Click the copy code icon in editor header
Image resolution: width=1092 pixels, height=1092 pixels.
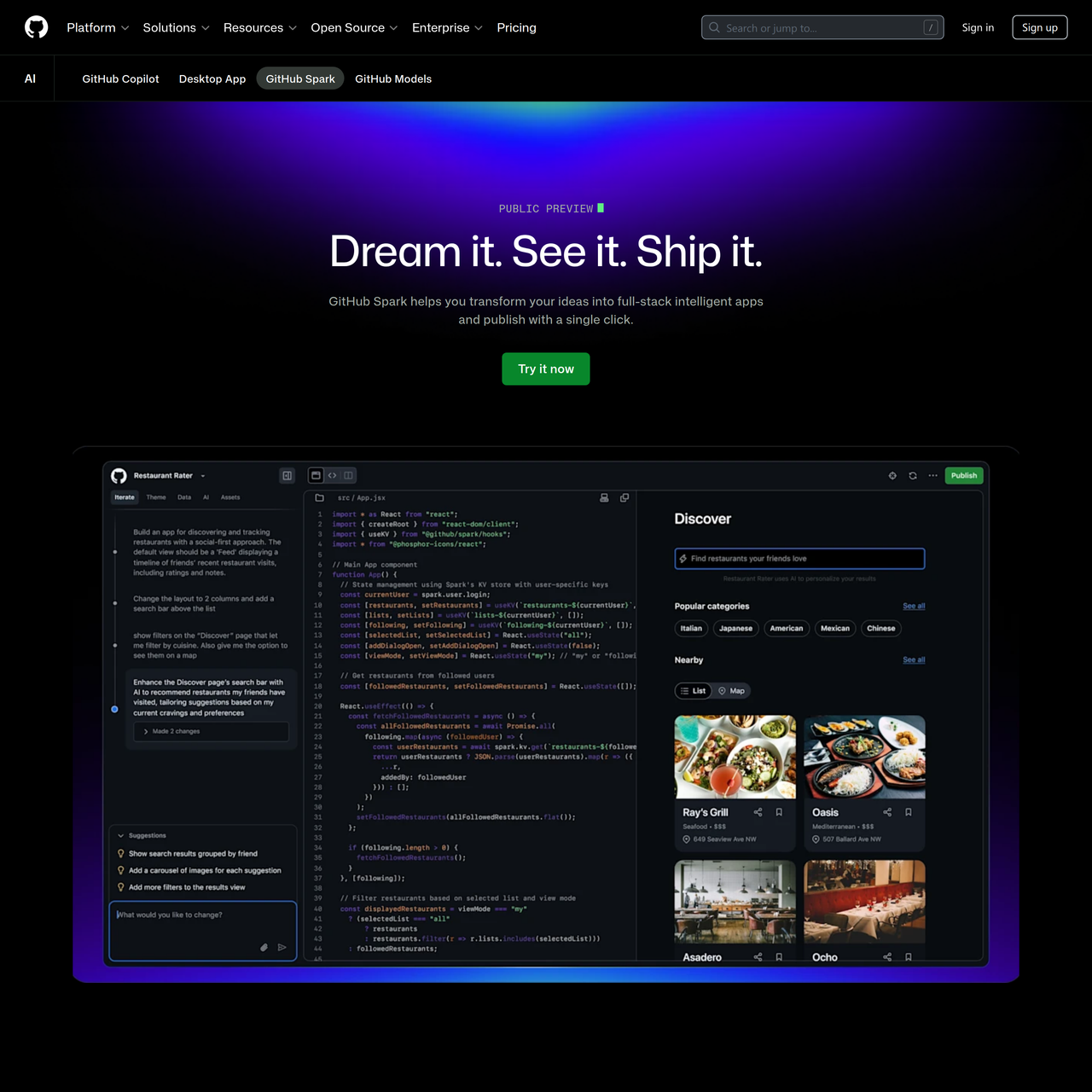point(624,497)
